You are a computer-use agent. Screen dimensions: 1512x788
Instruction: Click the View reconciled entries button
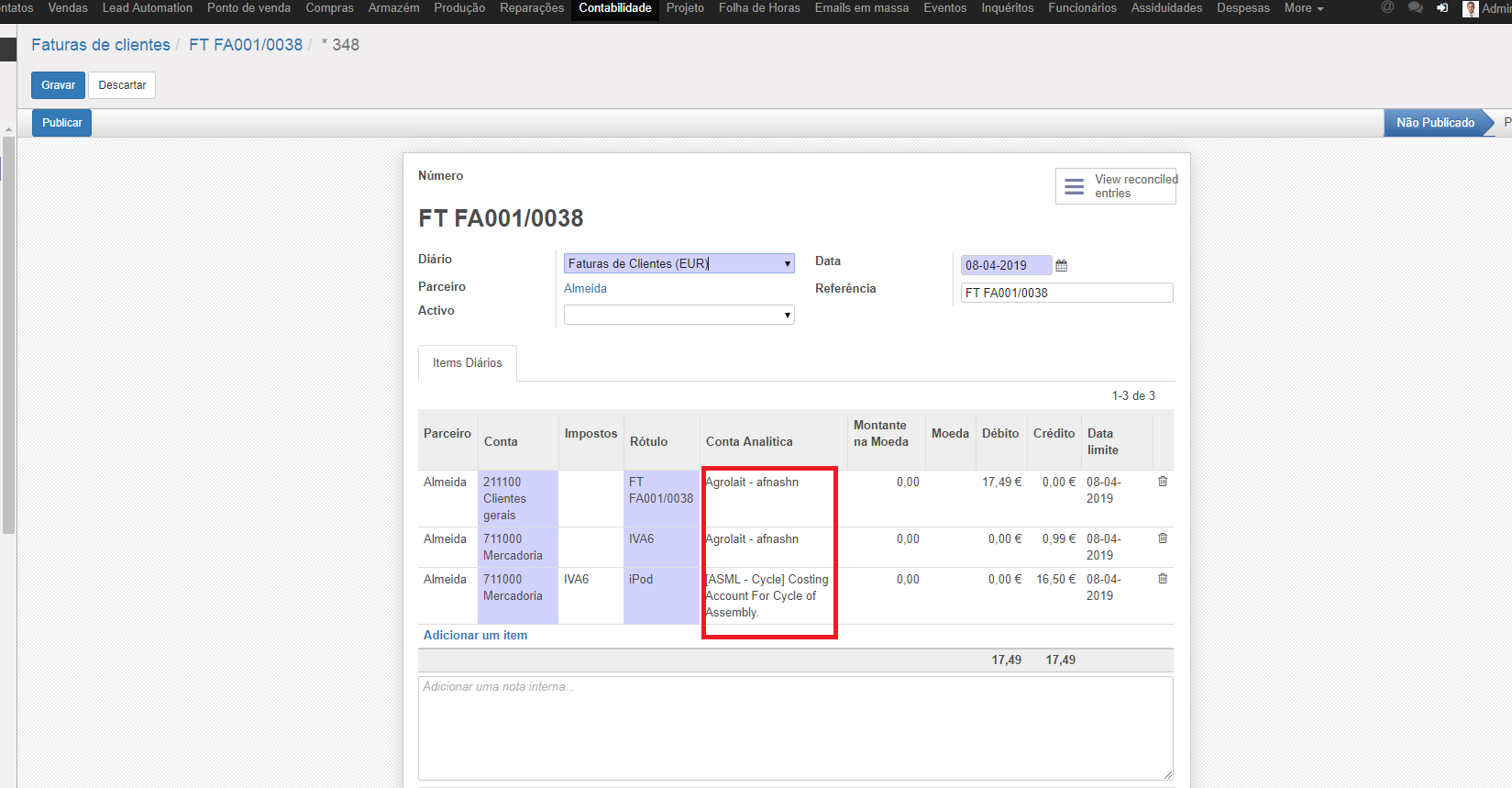1116,186
